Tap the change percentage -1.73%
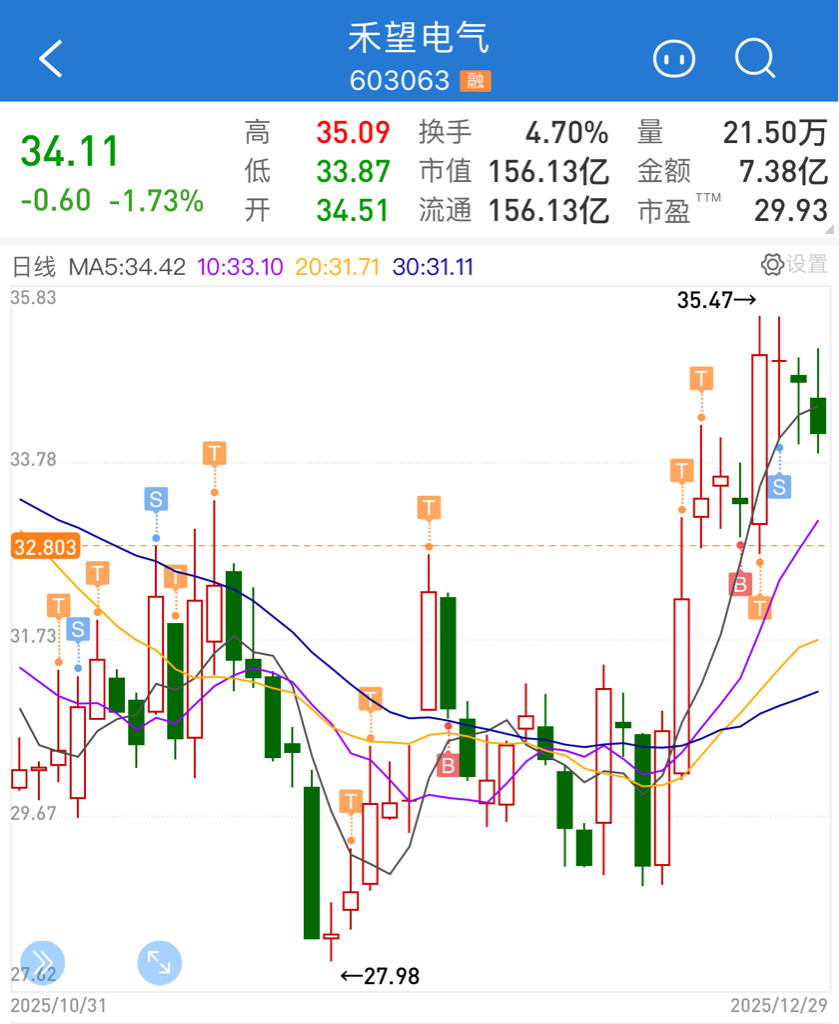839x1024 pixels. click(157, 200)
